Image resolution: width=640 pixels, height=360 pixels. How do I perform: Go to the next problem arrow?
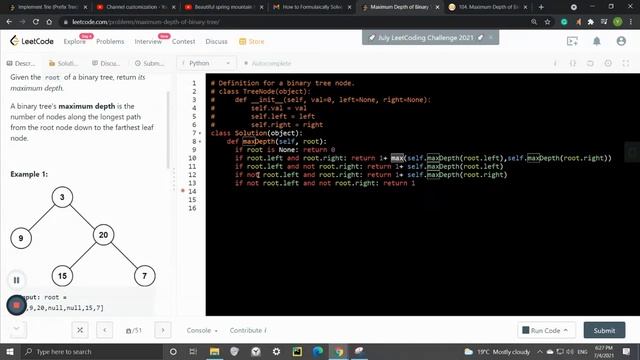(x=163, y=330)
